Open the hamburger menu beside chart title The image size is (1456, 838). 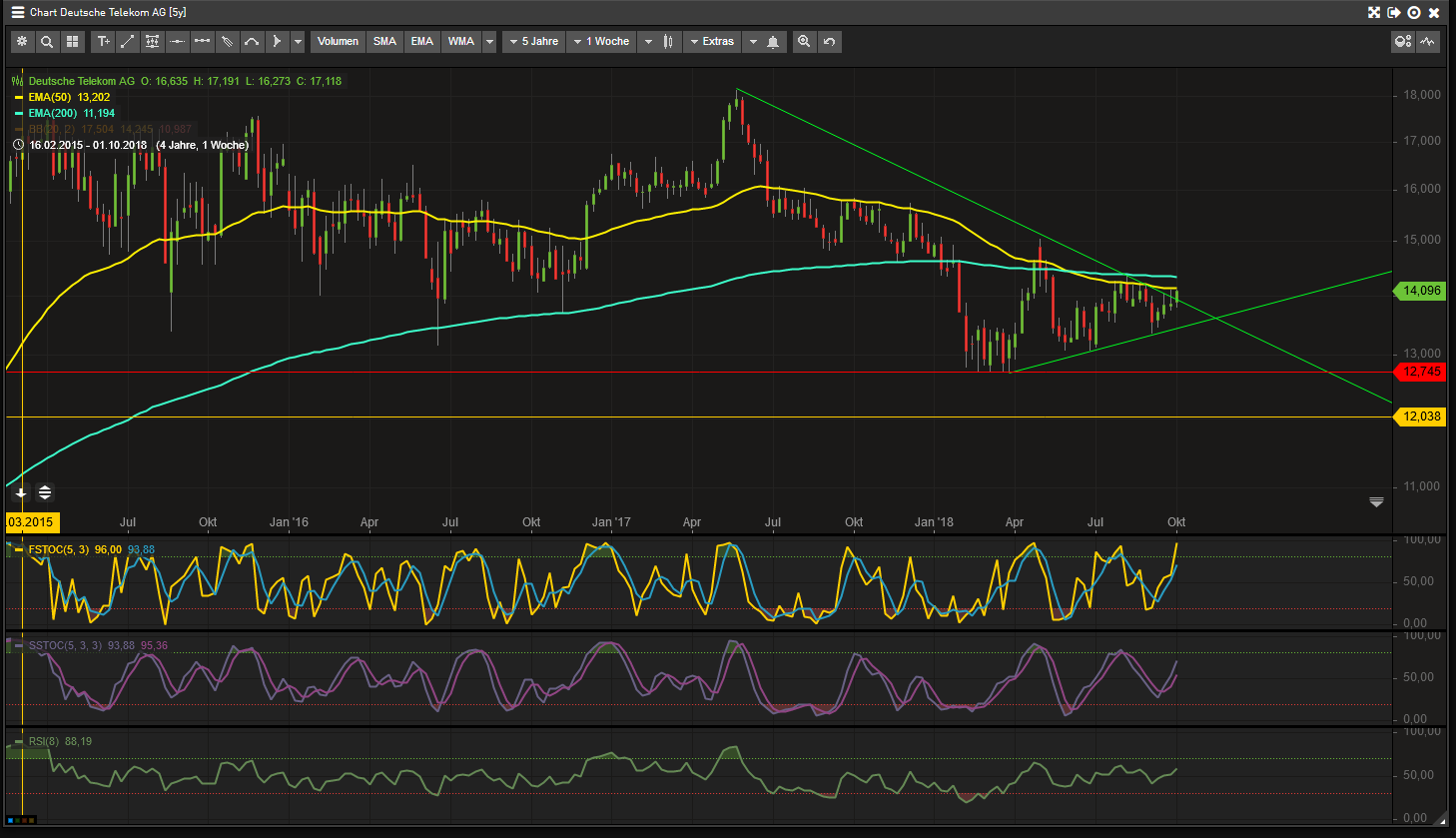(17, 12)
